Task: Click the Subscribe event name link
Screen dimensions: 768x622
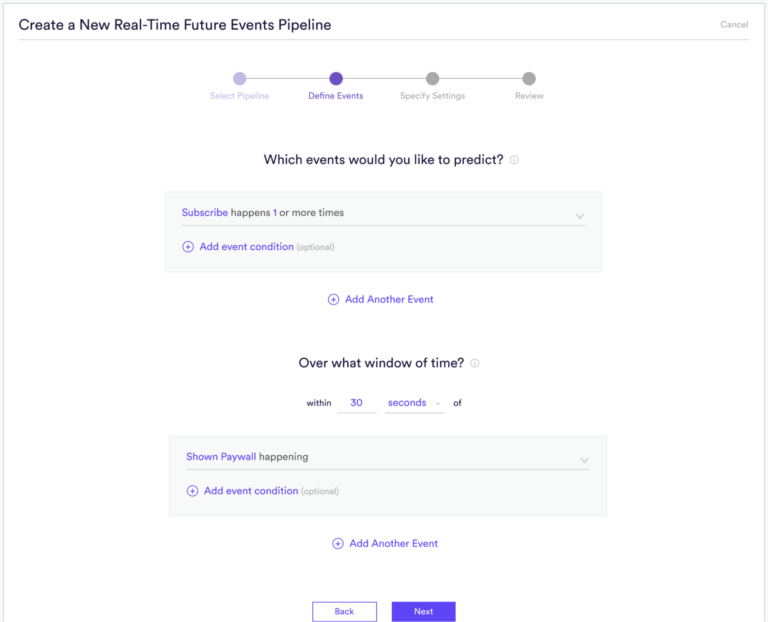Action: click(204, 213)
